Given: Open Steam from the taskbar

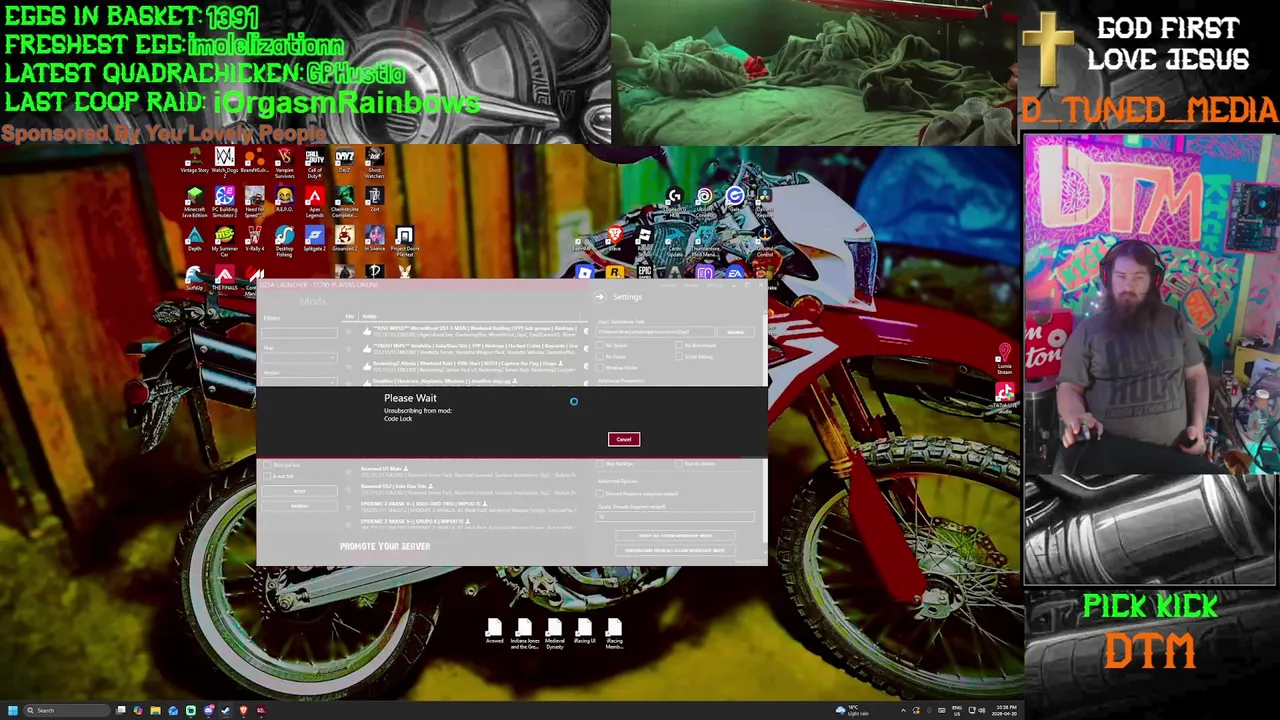Looking at the screenshot, I should (226, 710).
